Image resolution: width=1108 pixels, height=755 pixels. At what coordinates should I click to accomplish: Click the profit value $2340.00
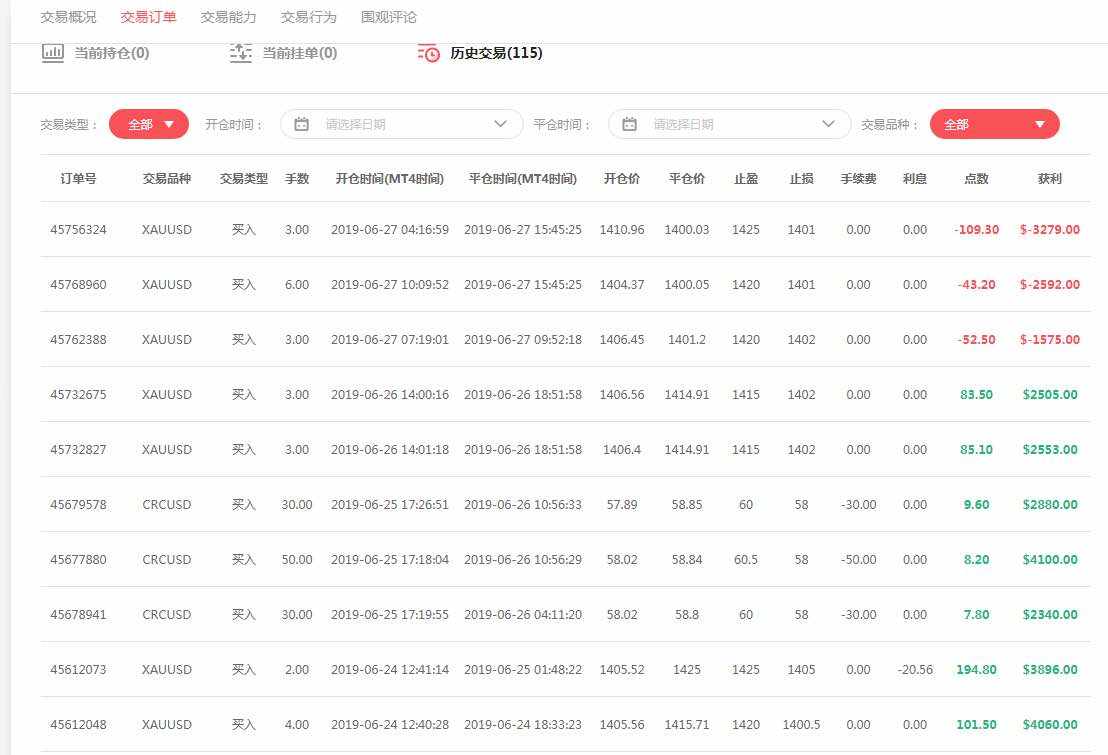coord(1050,615)
